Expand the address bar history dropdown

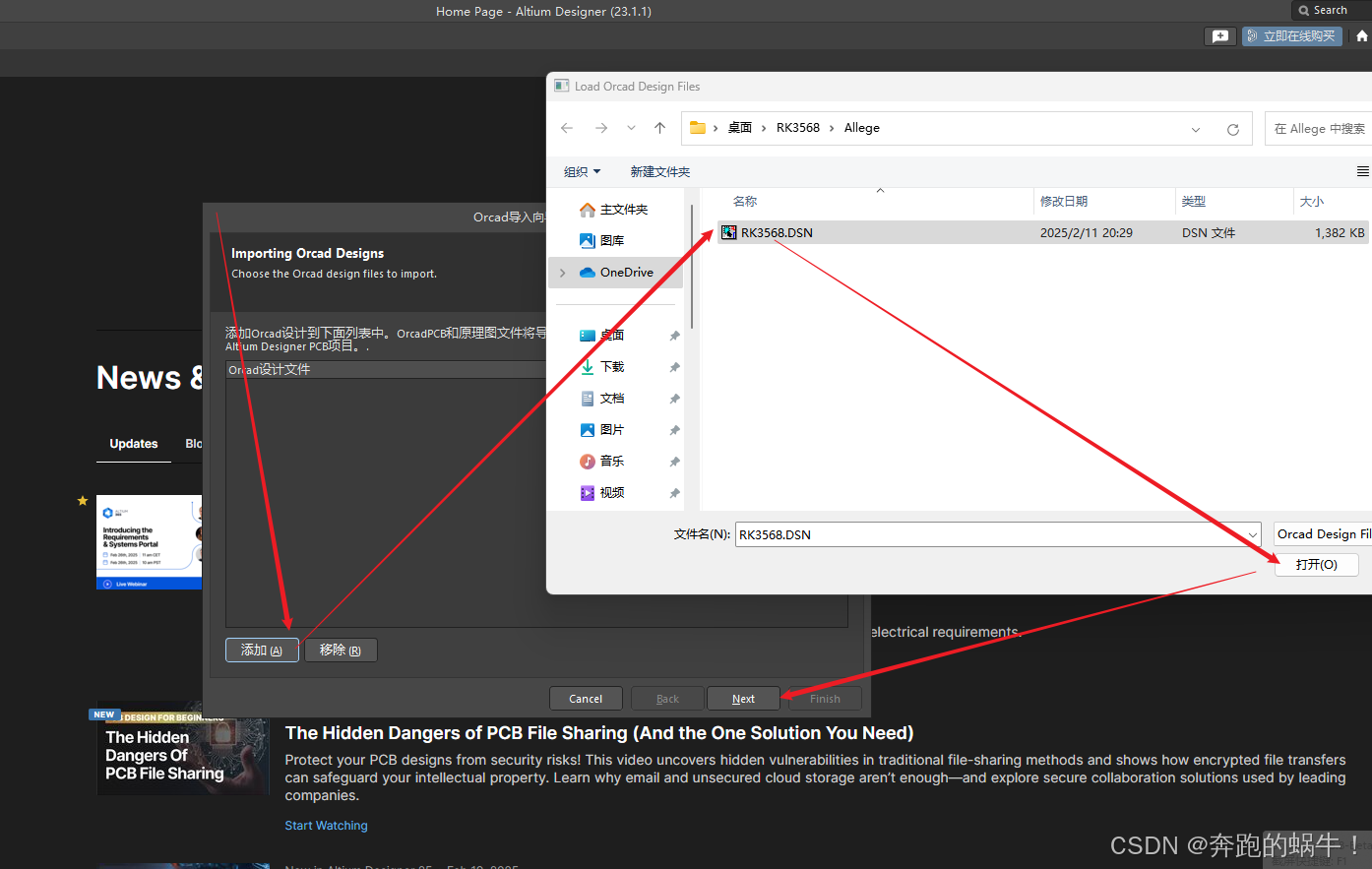click(1196, 129)
